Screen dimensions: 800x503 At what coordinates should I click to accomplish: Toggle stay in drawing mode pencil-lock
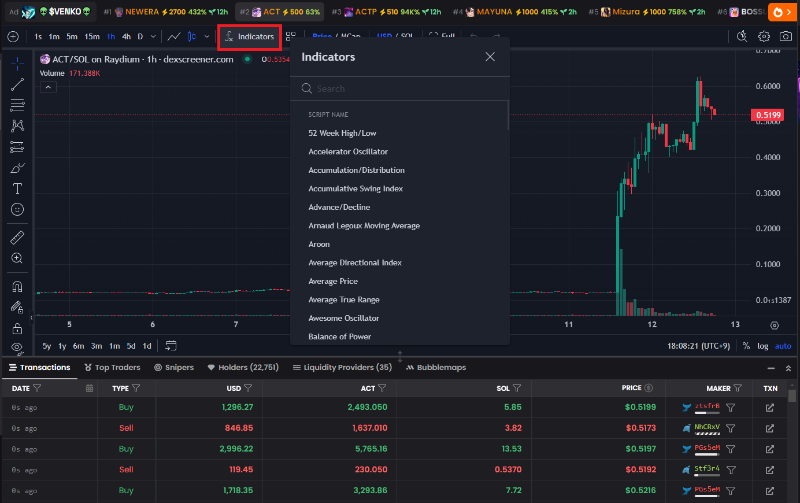(x=17, y=307)
